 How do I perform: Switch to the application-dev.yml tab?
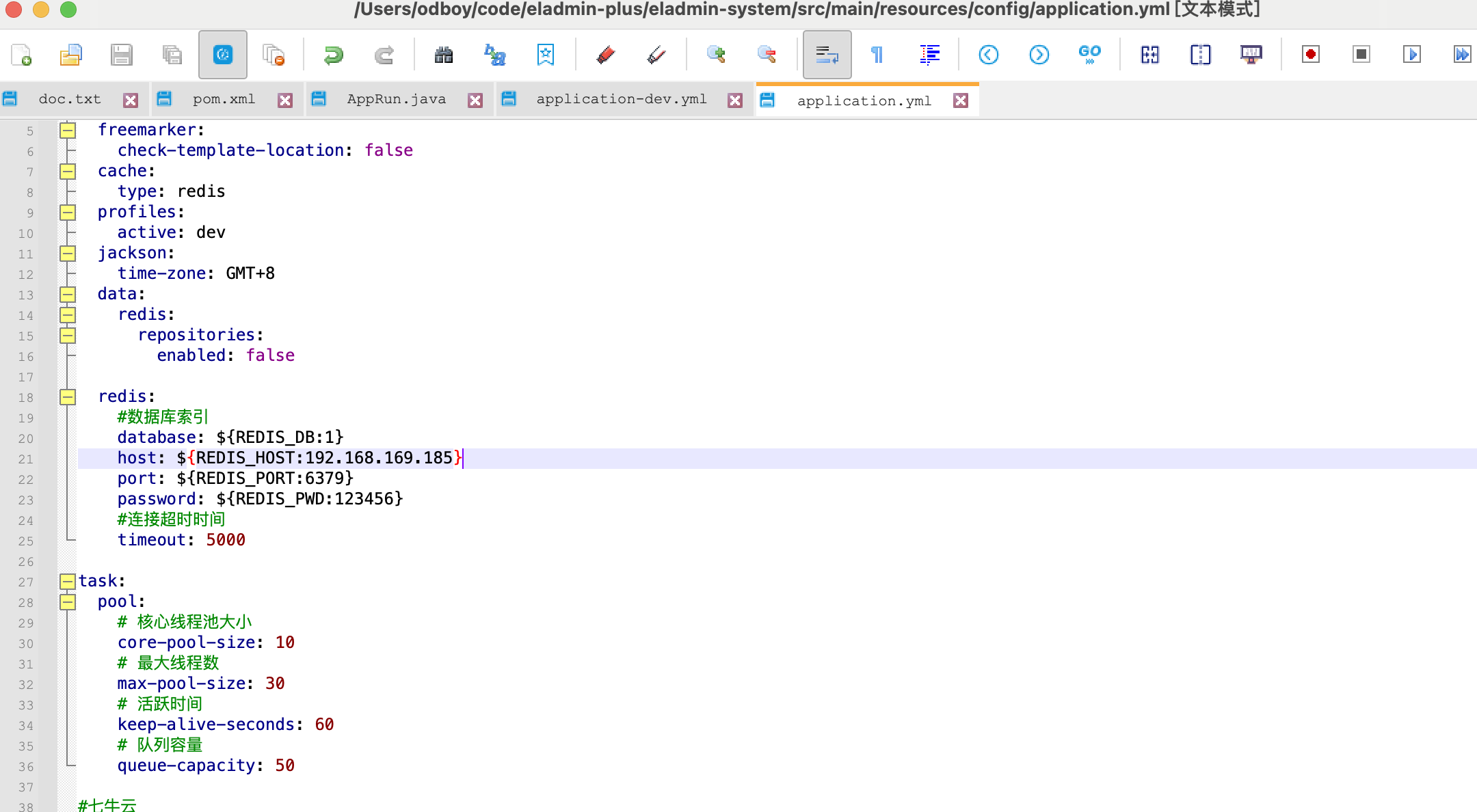point(621,100)
